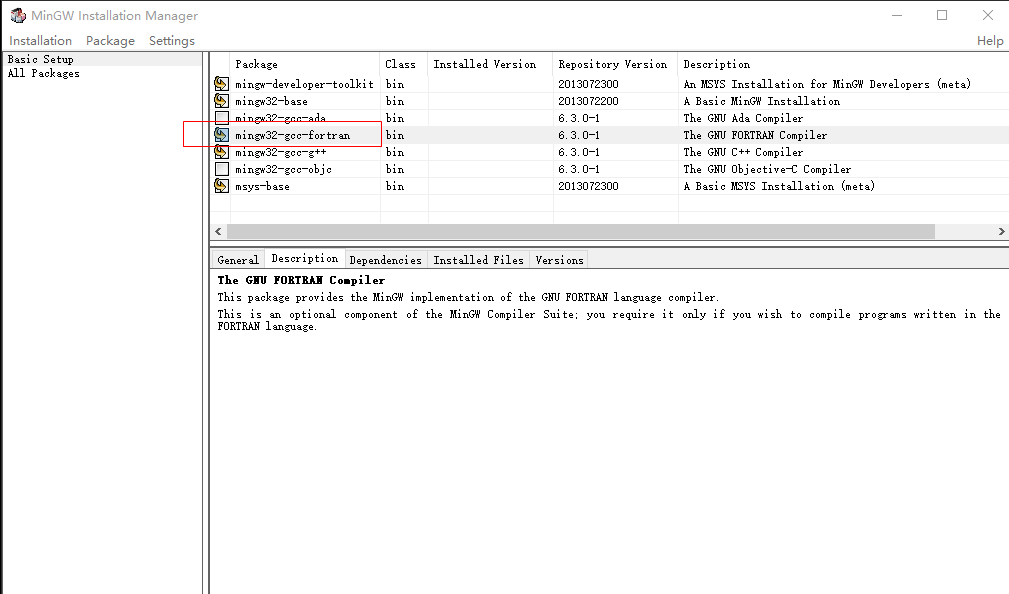The width and height of the screenshot is (1009, 594).
Task: Click the mingw-developer-toolkit package status icon
Action: pos(221,84)
